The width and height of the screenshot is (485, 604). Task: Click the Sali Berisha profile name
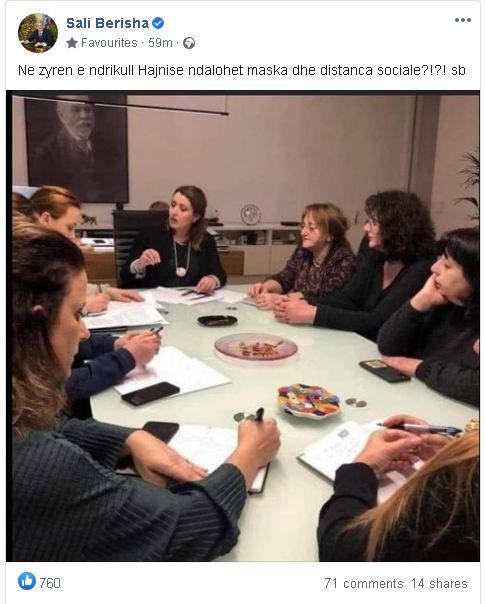[107, 23]
